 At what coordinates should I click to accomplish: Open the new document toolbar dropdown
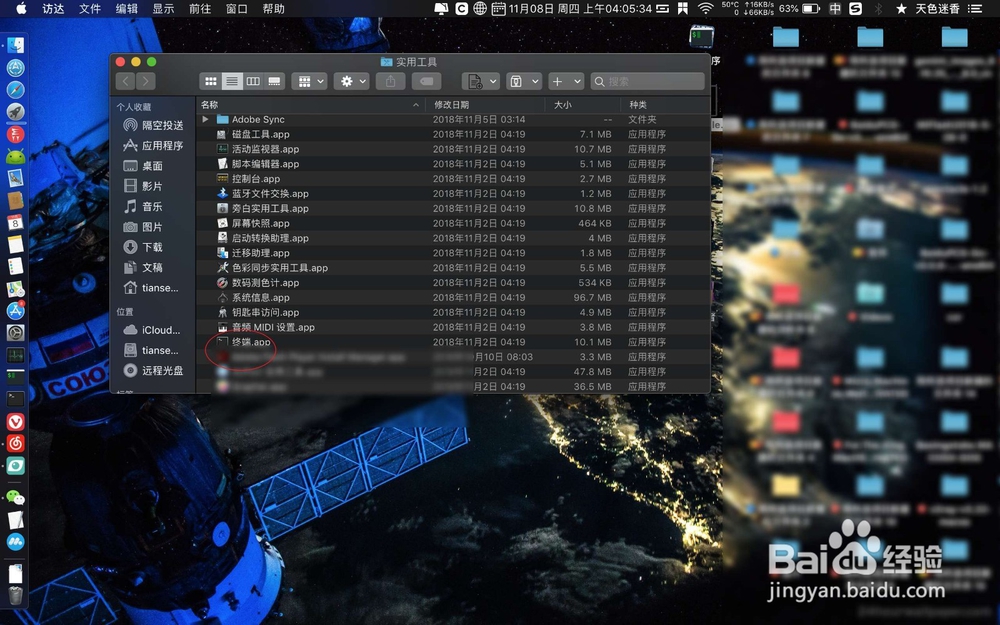click(x=480, y=81)
